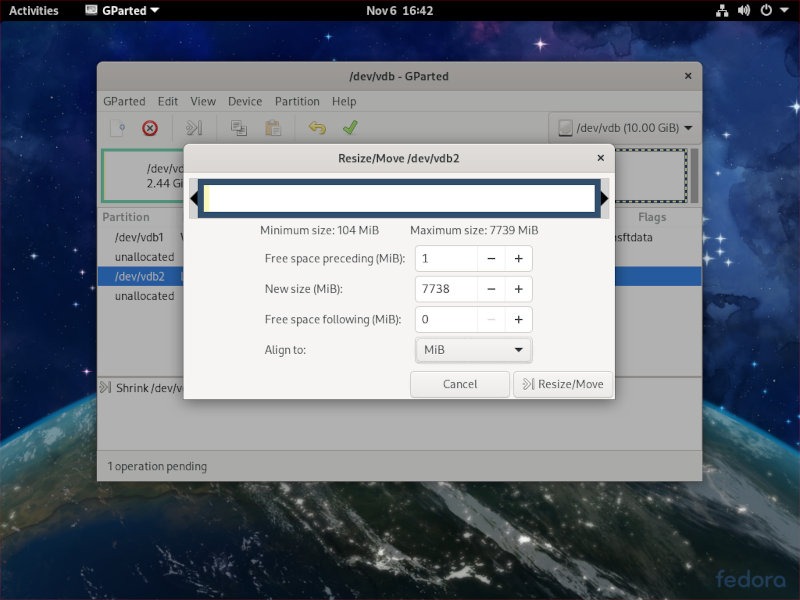800x600 pixels.
Task: Undo the last operation with arrow icon
Action: tap(317, 128)
